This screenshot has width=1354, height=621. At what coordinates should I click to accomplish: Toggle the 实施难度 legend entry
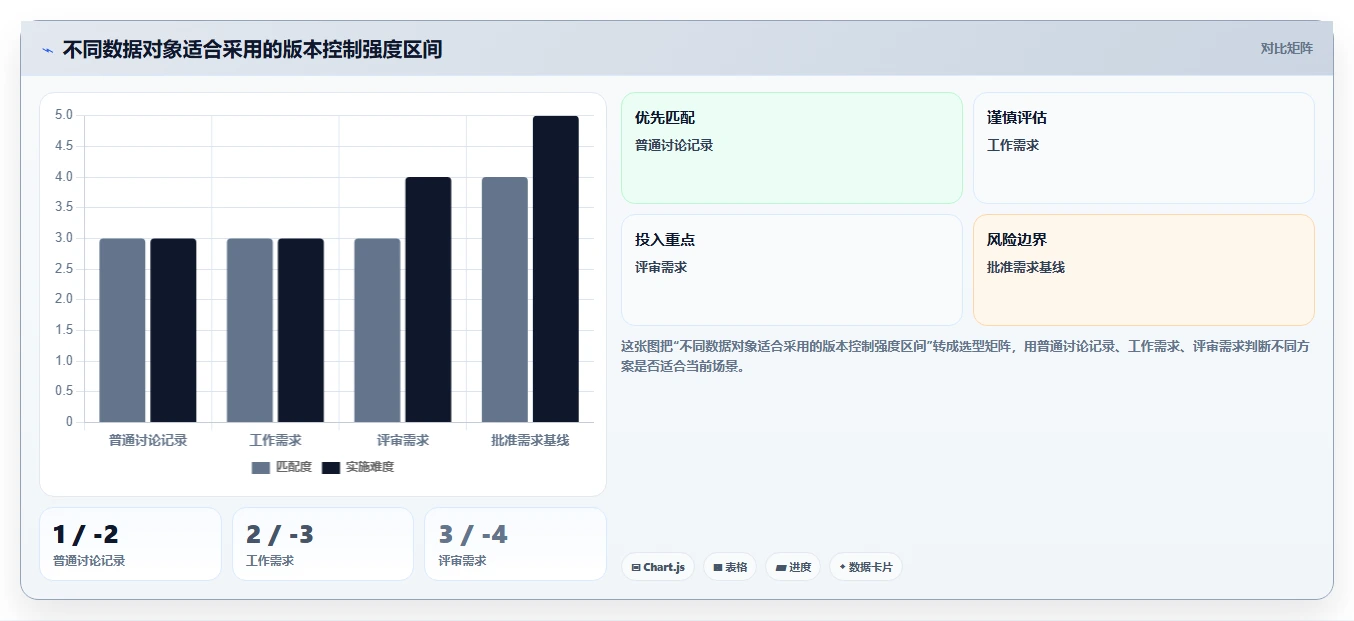(x=358, y=467)
